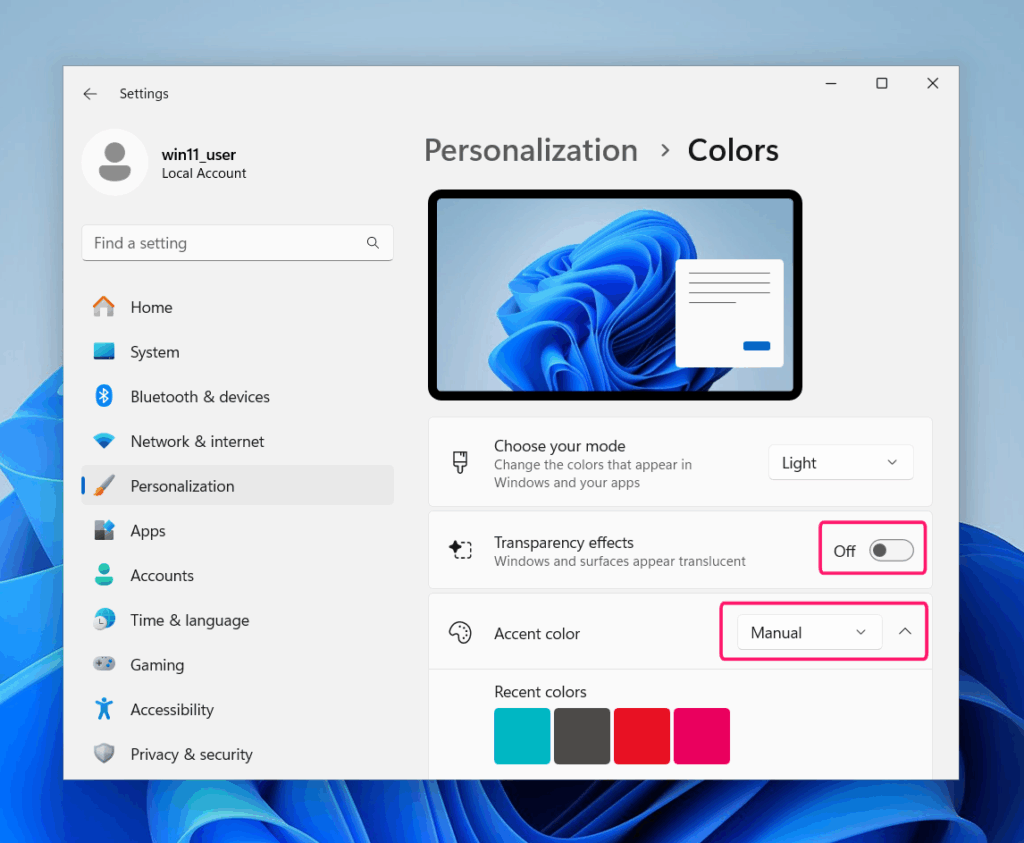Select Personalization in sidebar
This screenshot has width=1024, height=843.
[x=237, y=485]
